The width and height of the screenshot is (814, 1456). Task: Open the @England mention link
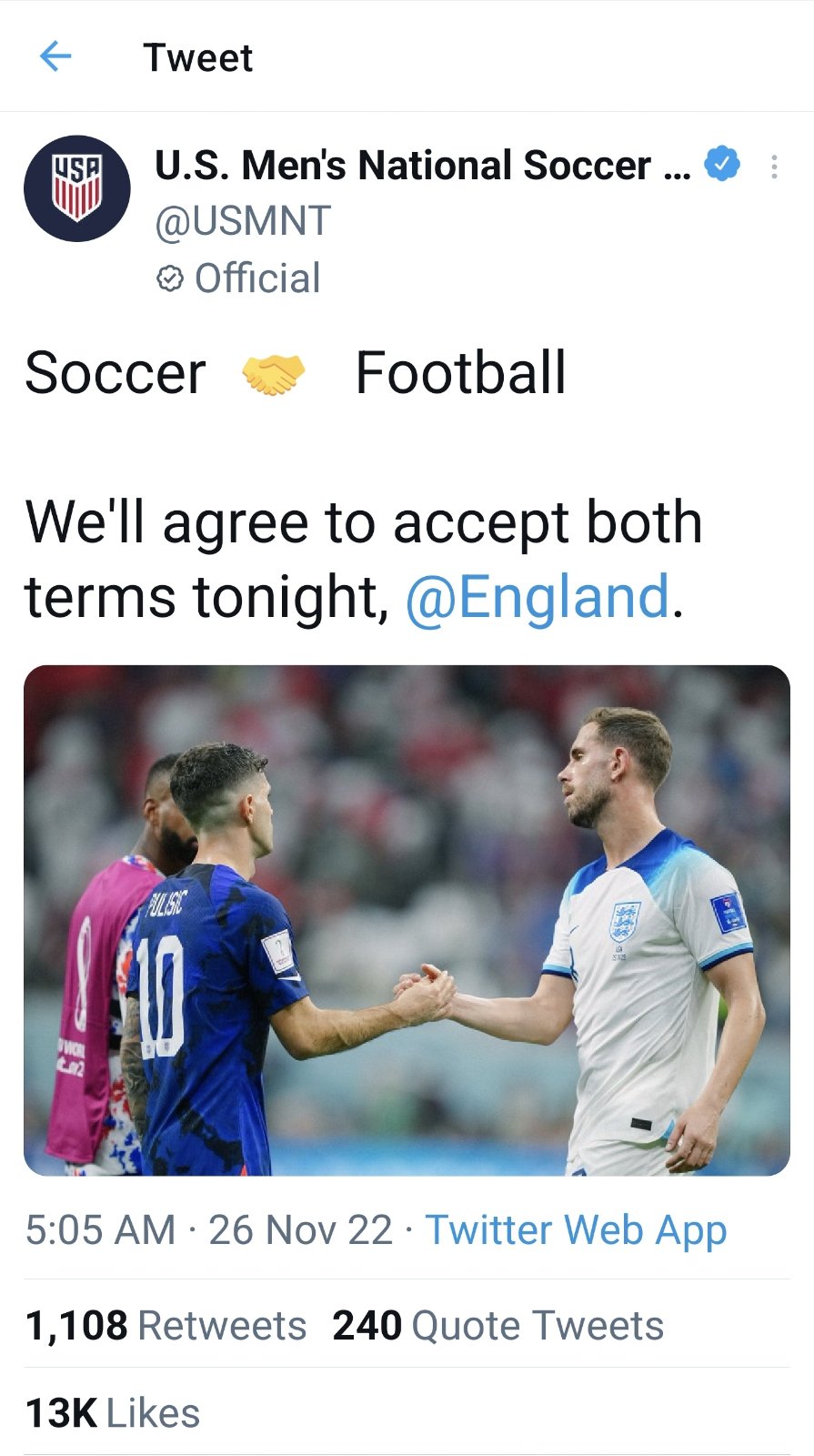tap(538, 597)
